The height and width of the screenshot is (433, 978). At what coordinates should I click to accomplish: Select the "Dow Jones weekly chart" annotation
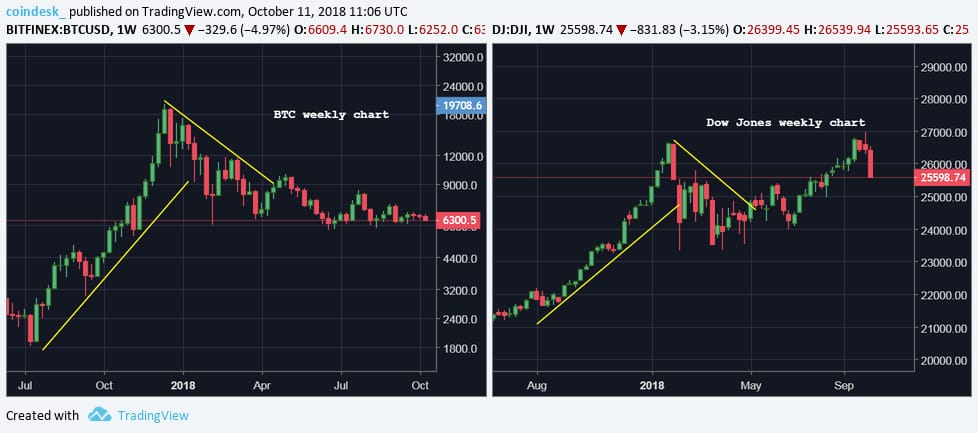coord(785,122)
